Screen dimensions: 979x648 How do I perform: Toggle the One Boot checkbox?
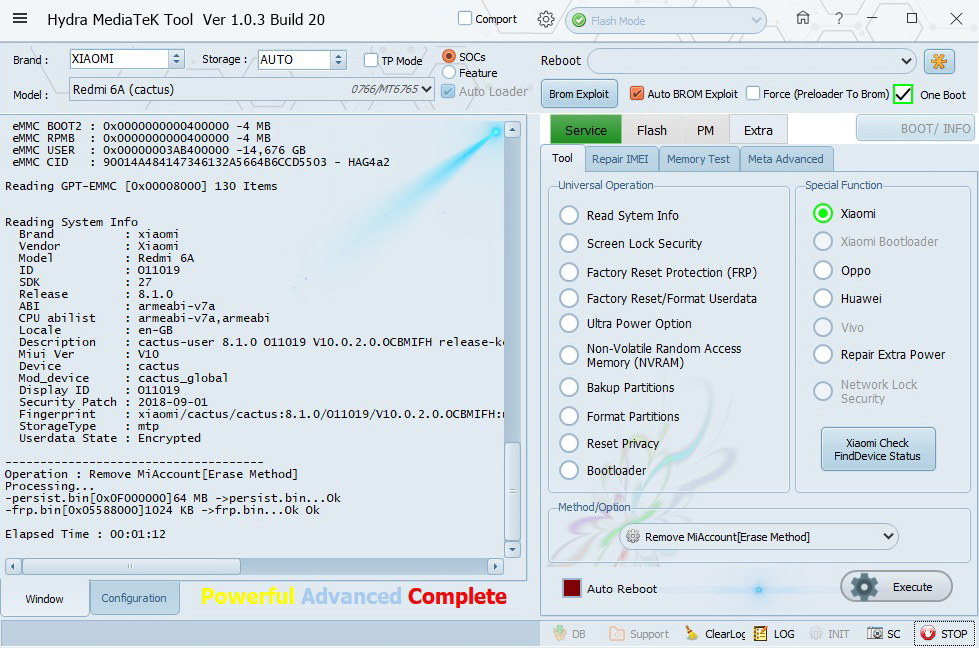(x=903, y=94)
